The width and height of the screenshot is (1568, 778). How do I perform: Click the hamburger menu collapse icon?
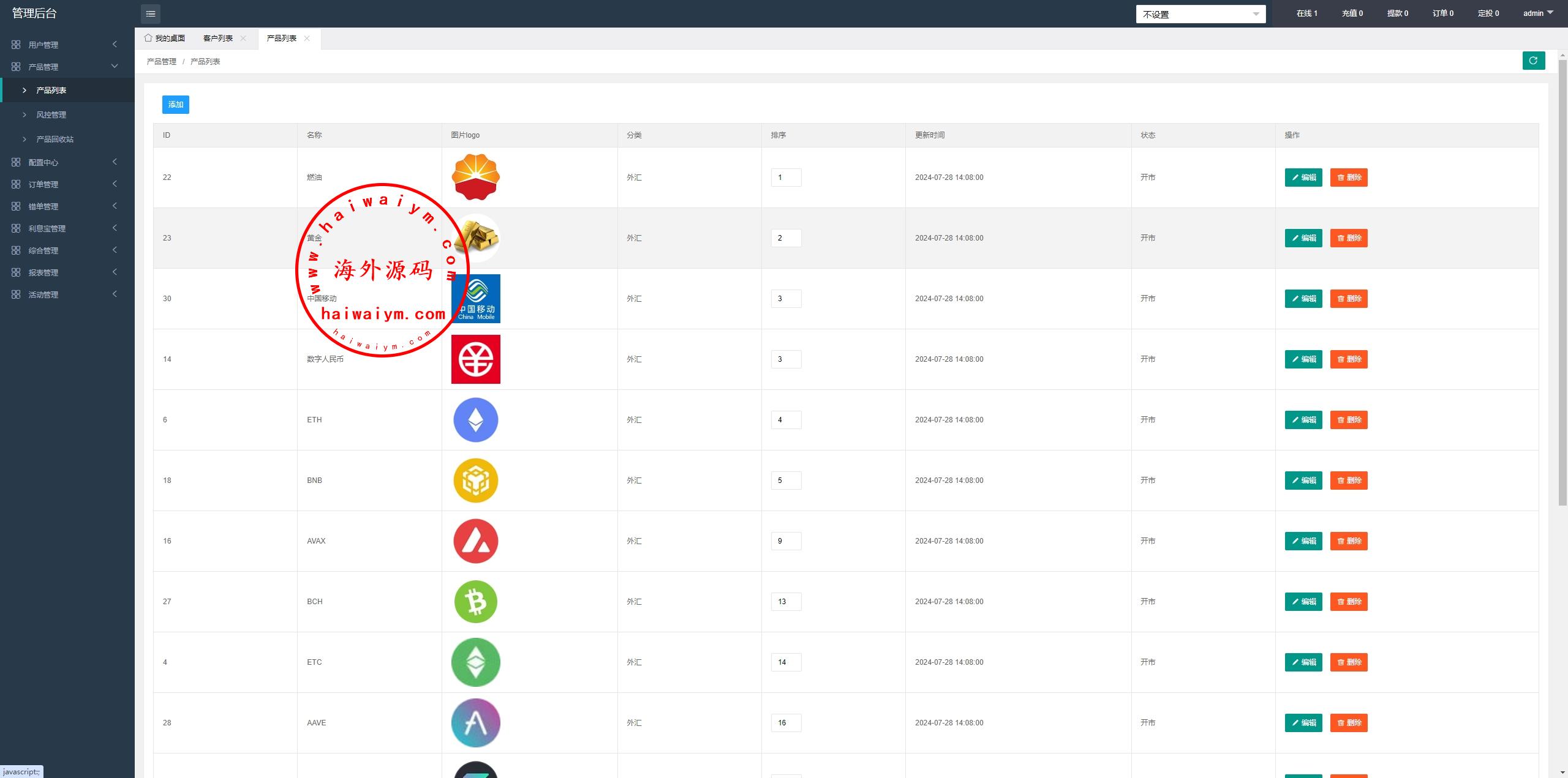151,13
